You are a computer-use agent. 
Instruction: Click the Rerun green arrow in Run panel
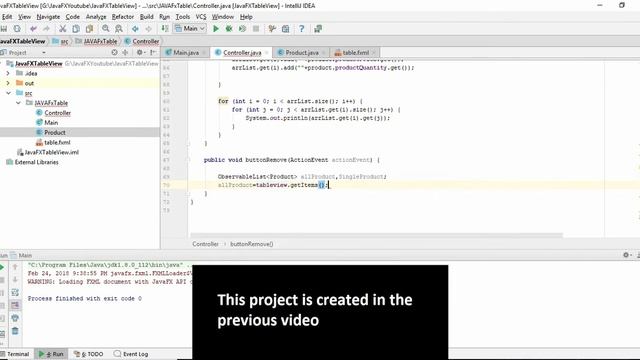pos(2,267)
